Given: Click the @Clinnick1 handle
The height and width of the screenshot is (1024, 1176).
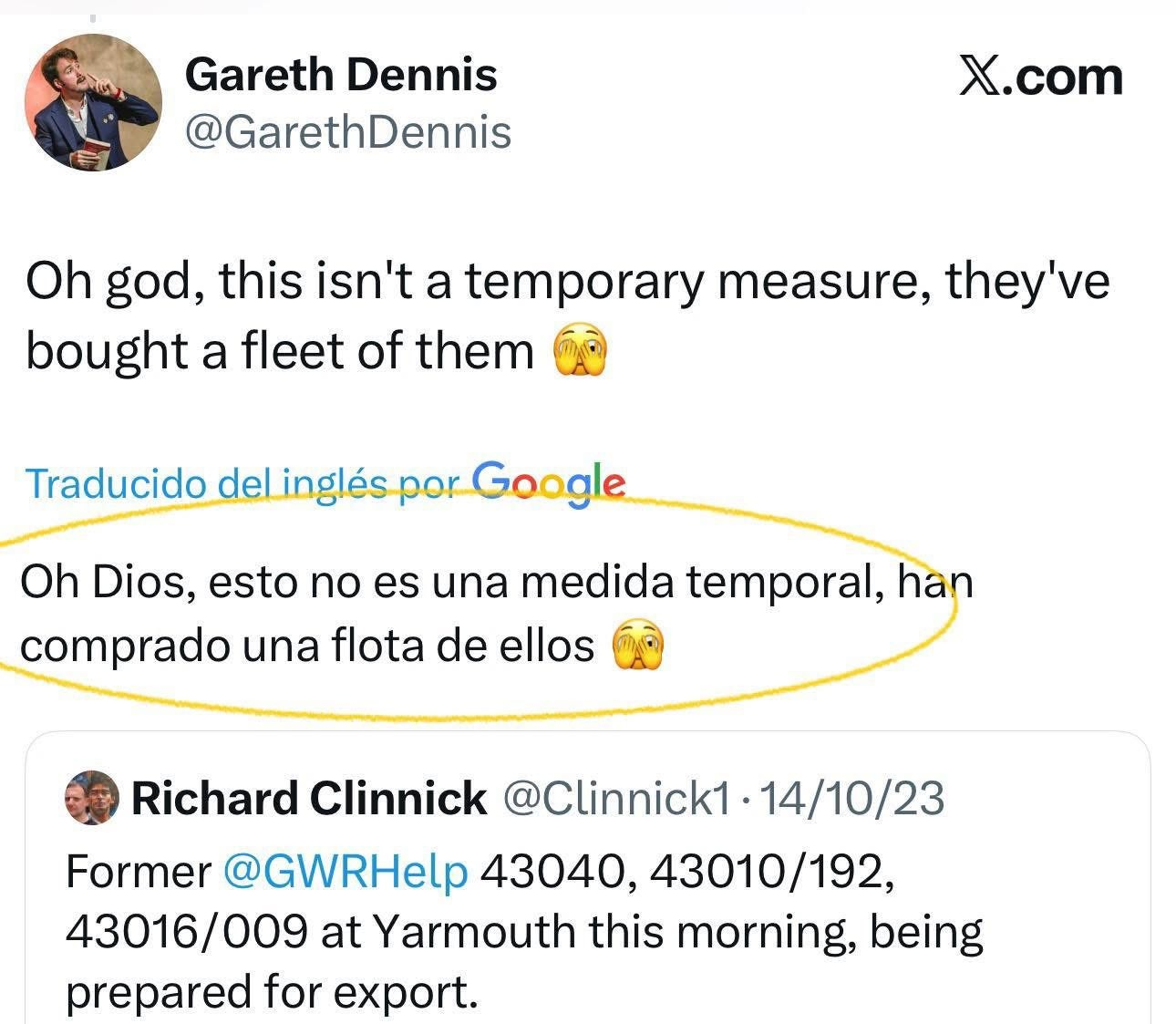Looking at the screenshot, I should point(616,799).
